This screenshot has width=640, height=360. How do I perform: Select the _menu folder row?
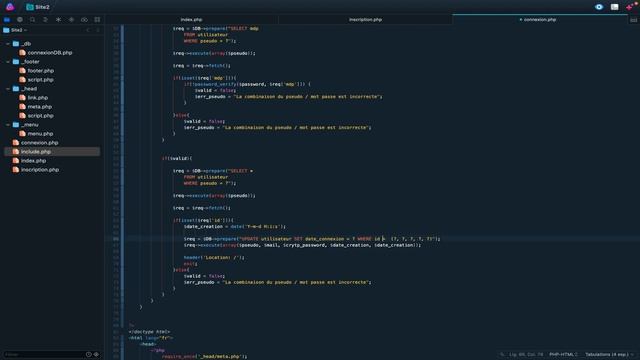(x=52, y=124)
